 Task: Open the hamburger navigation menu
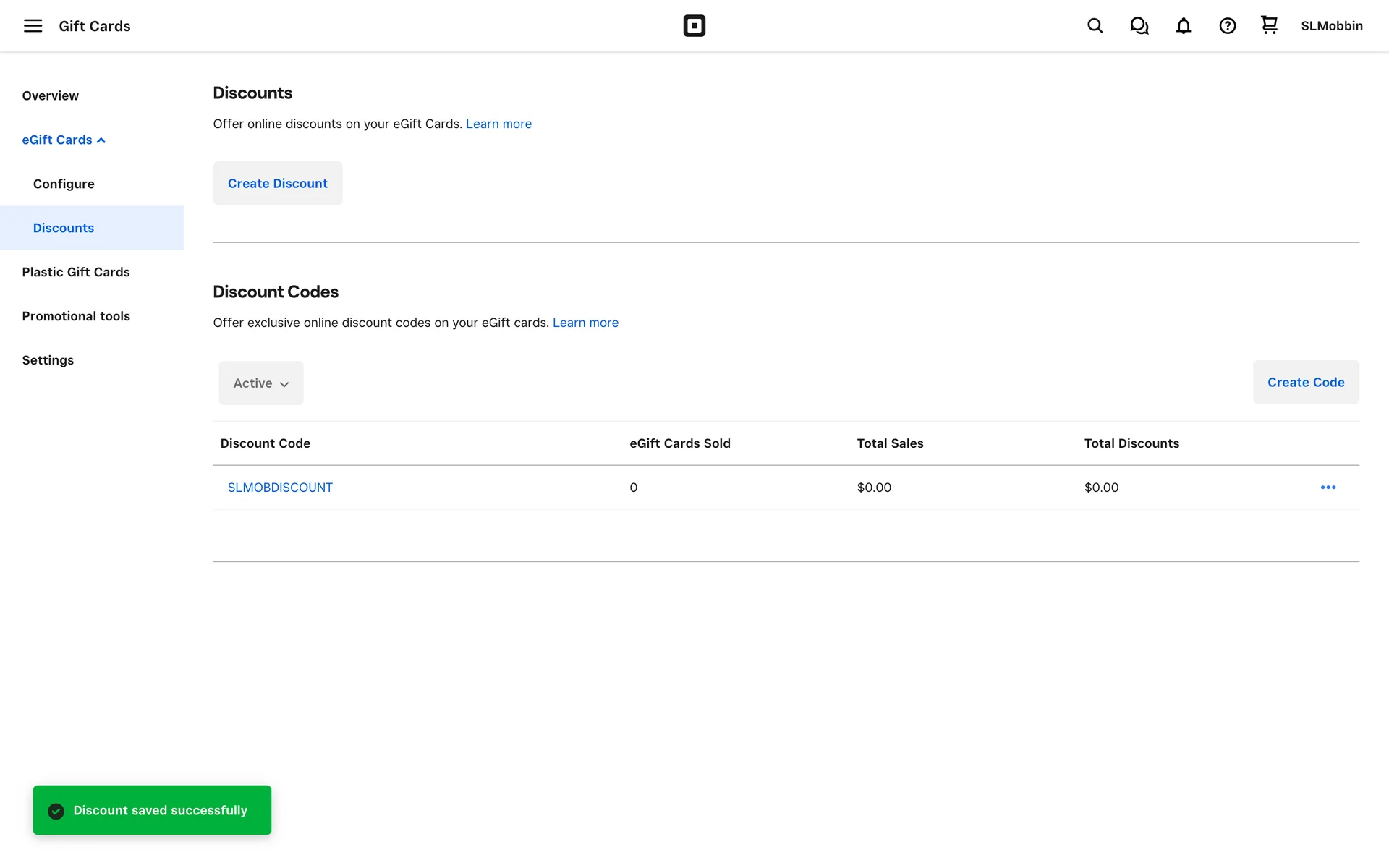click(33, 26)
